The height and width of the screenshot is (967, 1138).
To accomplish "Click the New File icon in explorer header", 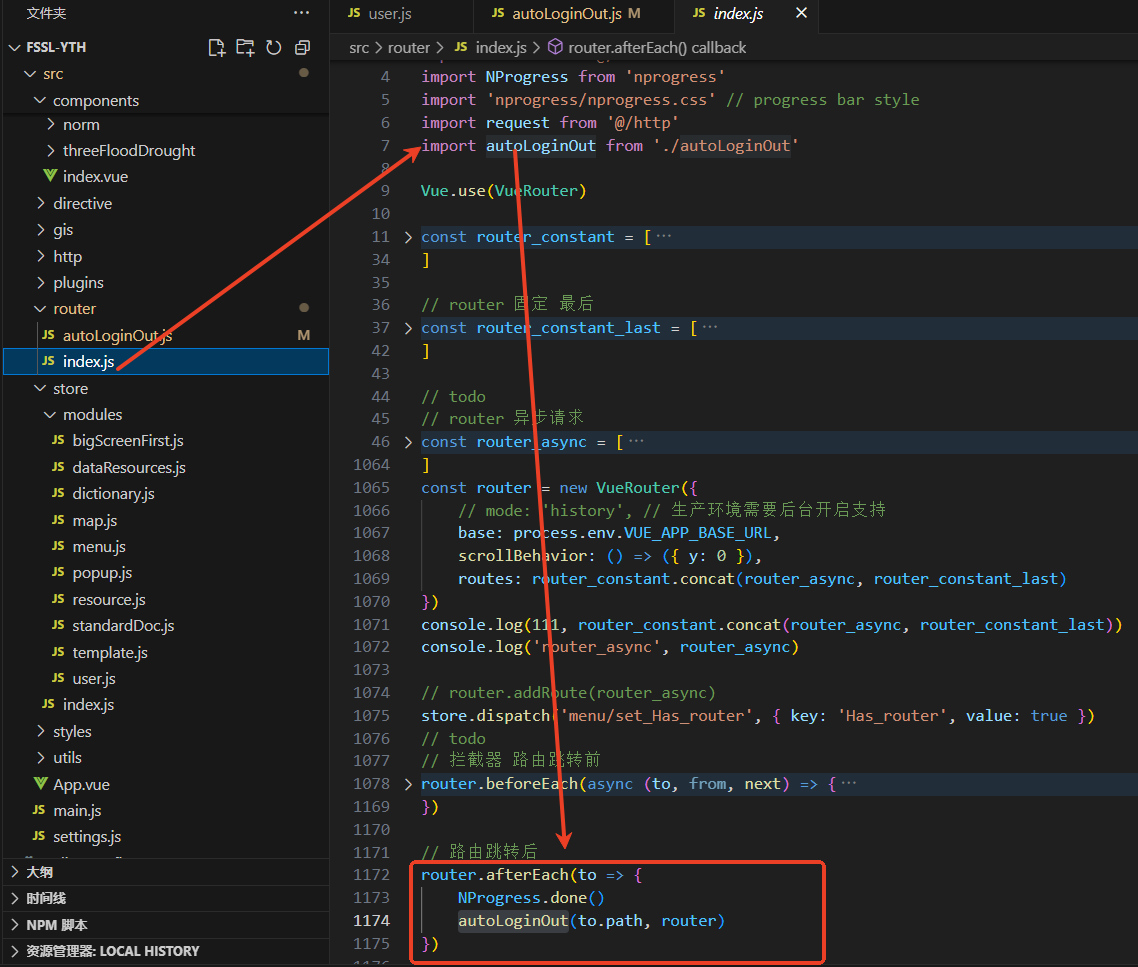I will click(216, 48).
